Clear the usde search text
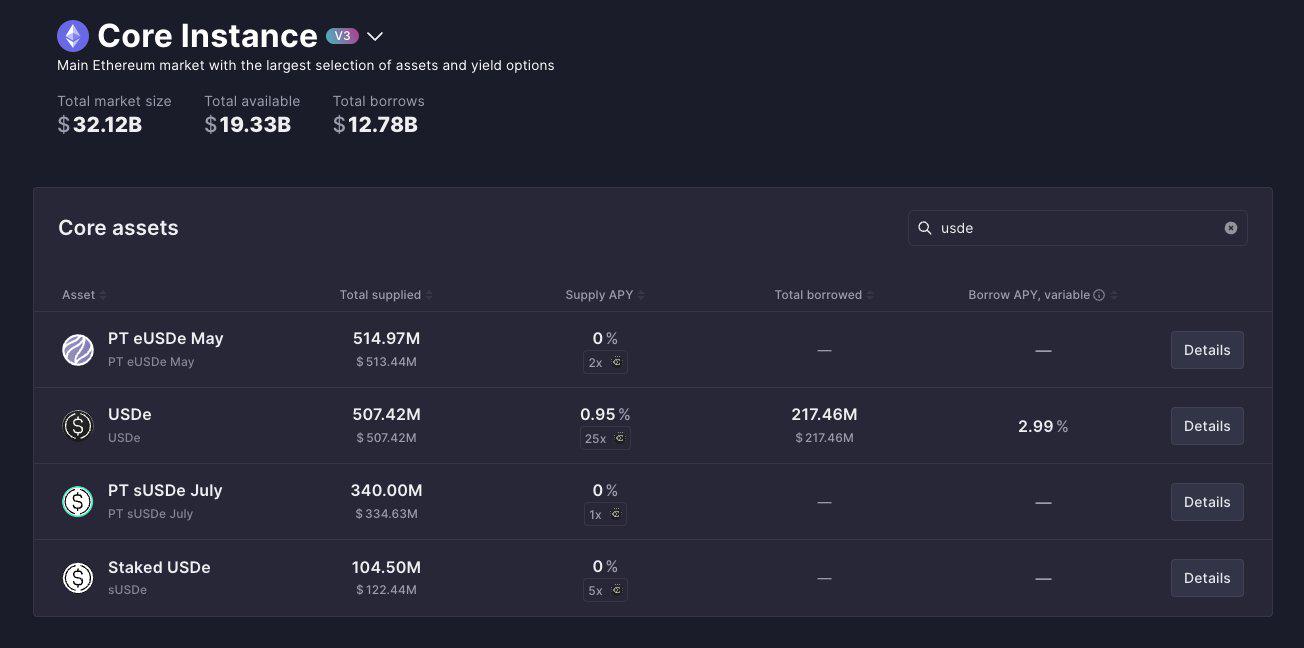 1231,228
